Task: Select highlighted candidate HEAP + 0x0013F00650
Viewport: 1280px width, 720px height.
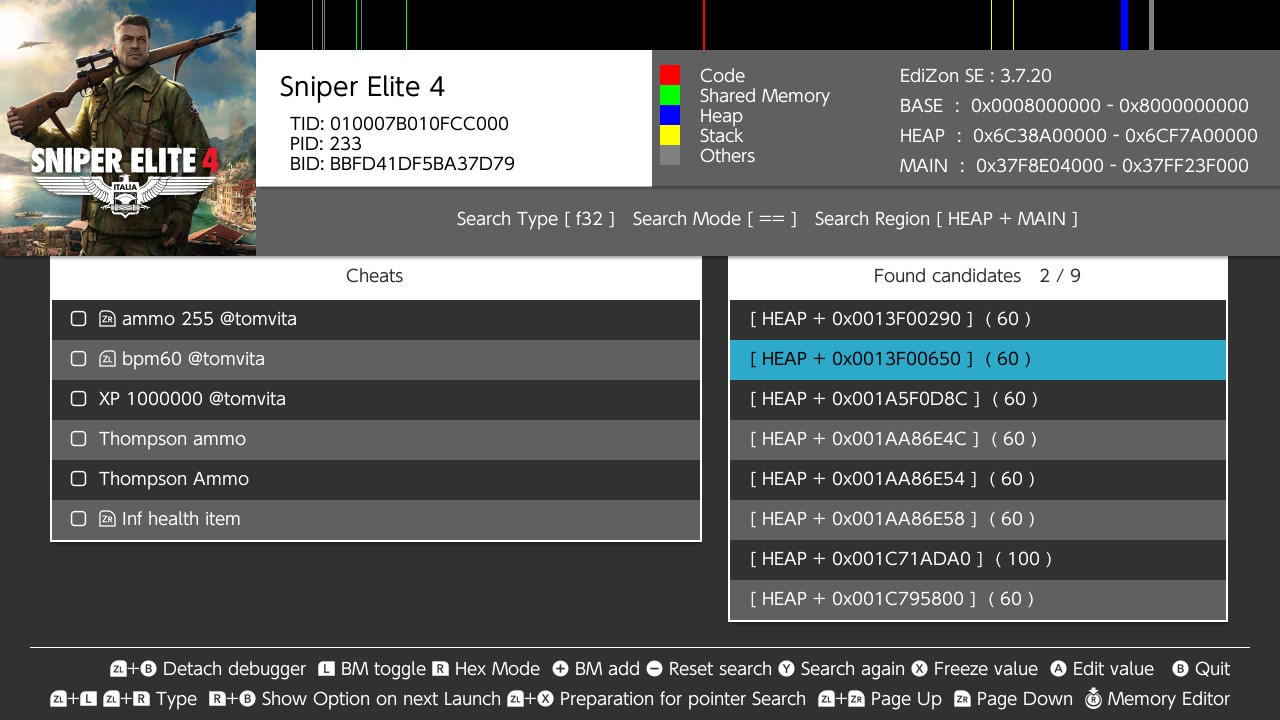Action: 978,359
